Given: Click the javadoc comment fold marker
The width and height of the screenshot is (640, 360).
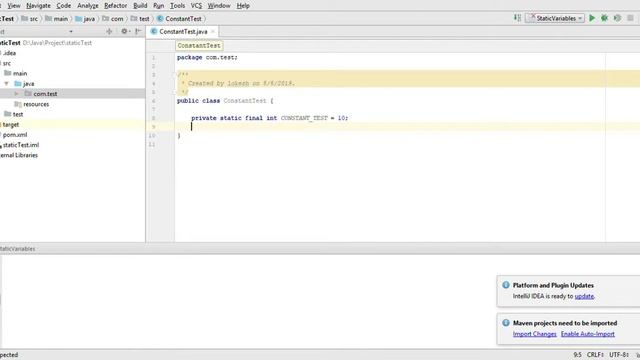Looking at the screenshot, I should (x=175, y=75).
